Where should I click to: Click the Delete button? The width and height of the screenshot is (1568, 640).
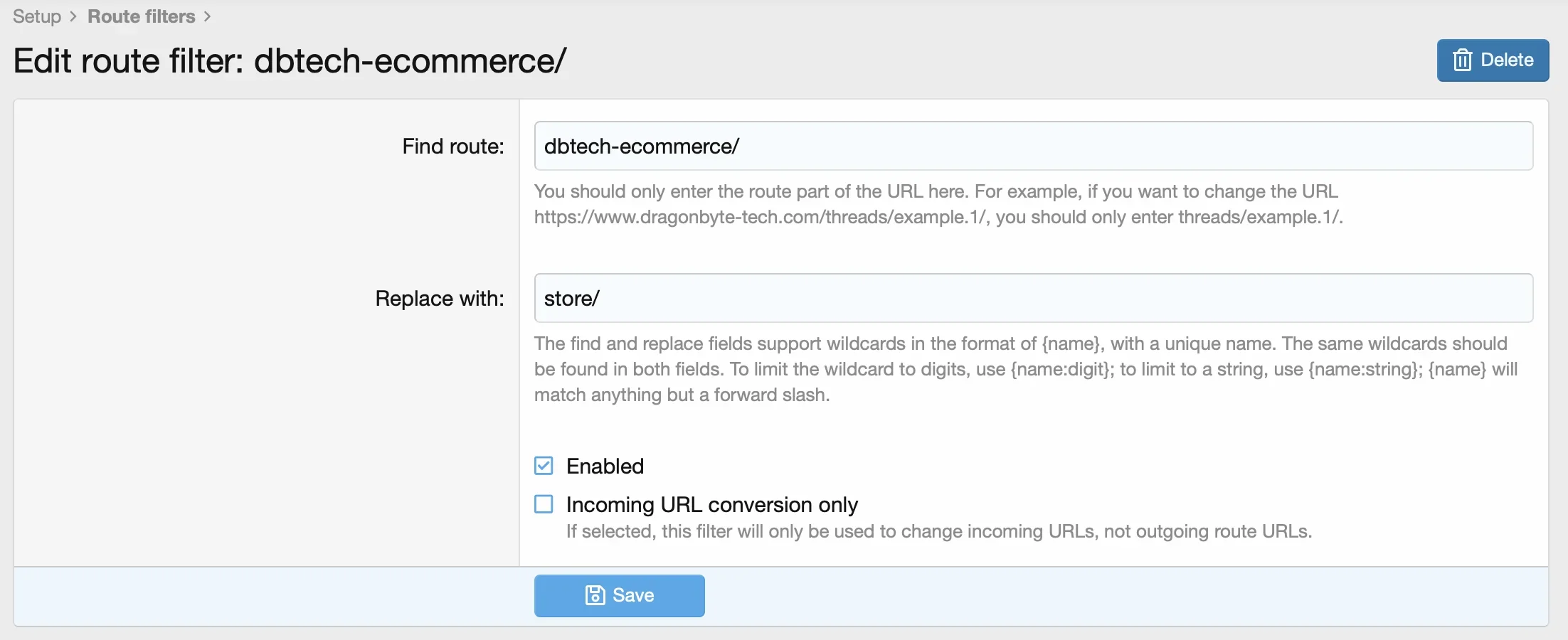(1493, 60)
